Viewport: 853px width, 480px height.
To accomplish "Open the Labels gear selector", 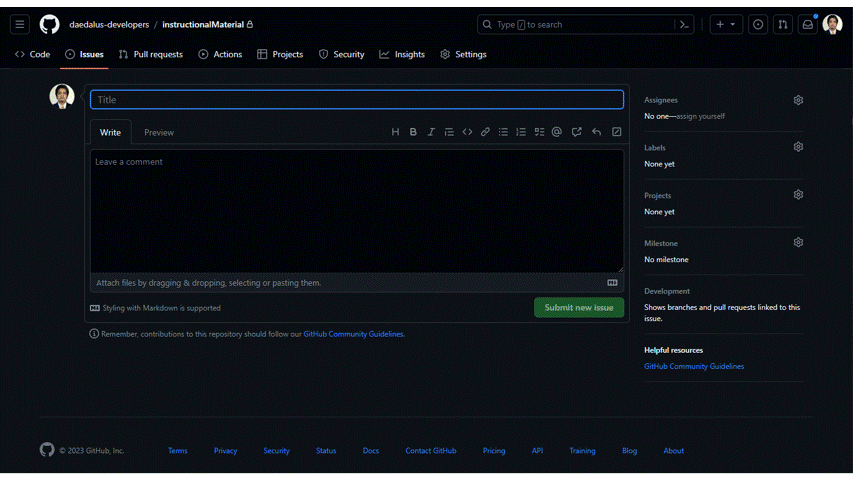I will (x=798, y=147).
